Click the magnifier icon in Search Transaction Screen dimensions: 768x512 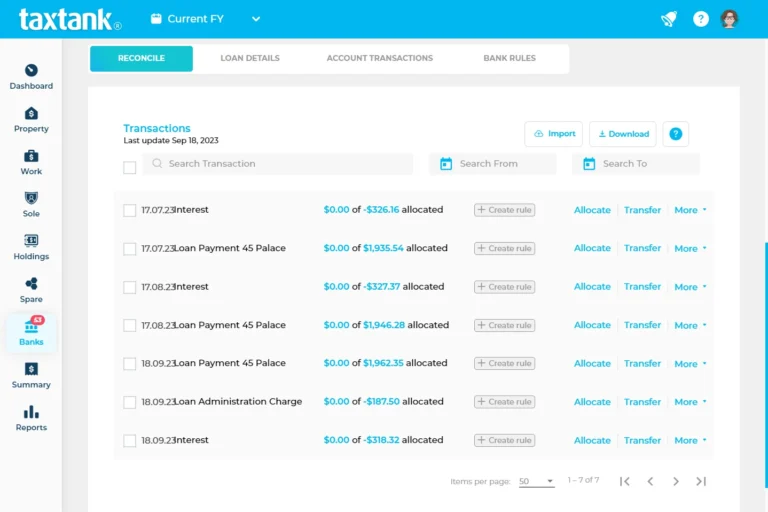pyautogui.click(x=157, y=163)
